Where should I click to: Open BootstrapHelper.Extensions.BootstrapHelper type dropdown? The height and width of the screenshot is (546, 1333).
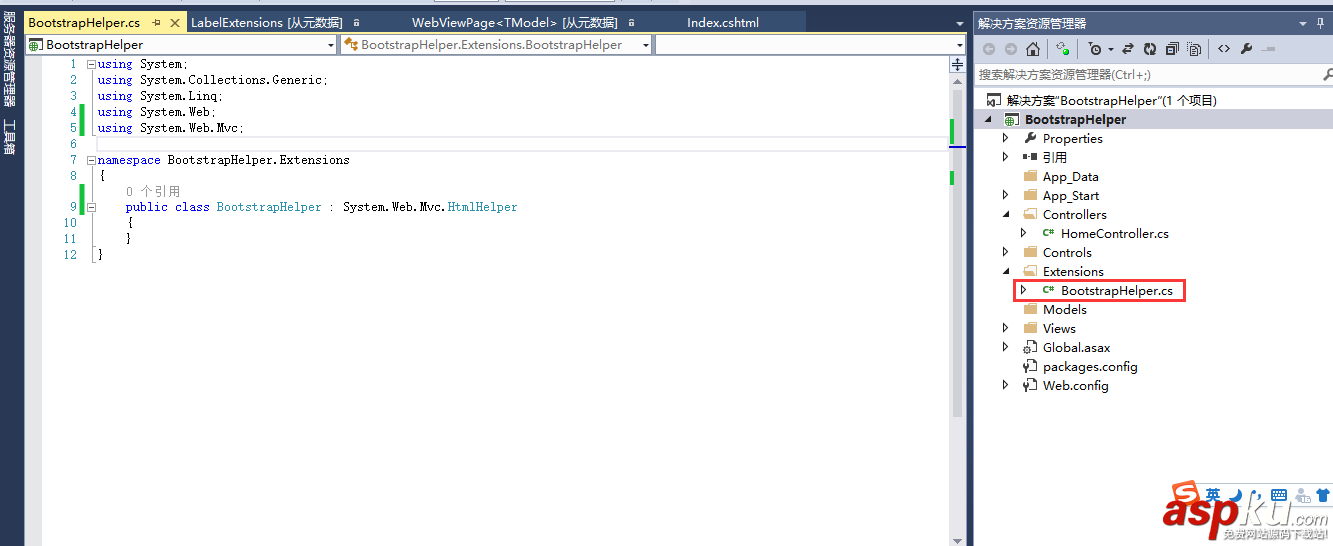(x=646, y=45)
